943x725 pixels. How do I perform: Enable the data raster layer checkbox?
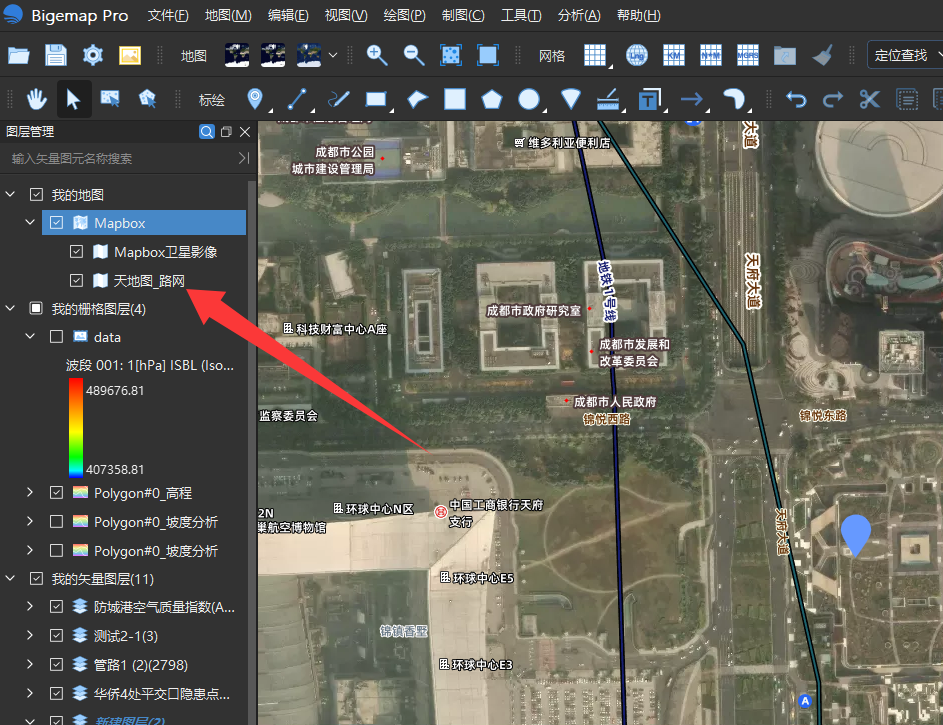click(57, 336)
